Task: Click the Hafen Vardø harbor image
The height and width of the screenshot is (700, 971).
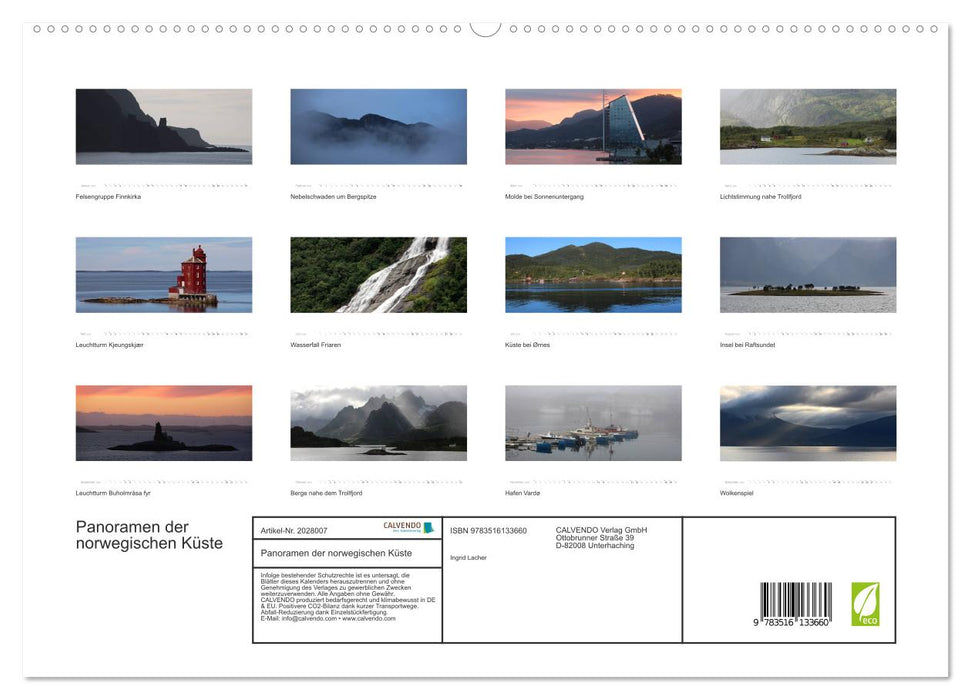Action: point(592,423)
